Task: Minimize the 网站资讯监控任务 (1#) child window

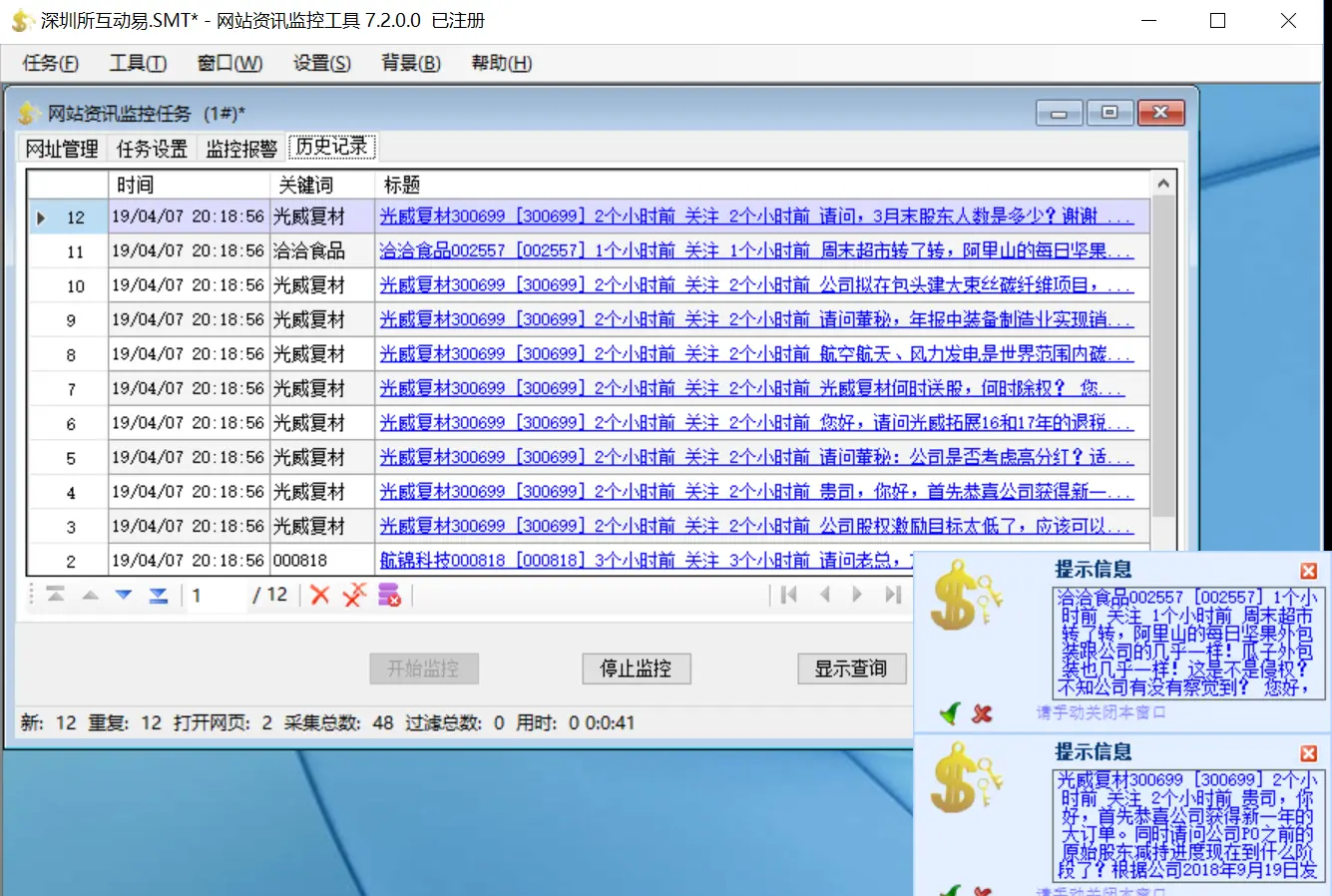Action: [x=1059, y=113]
